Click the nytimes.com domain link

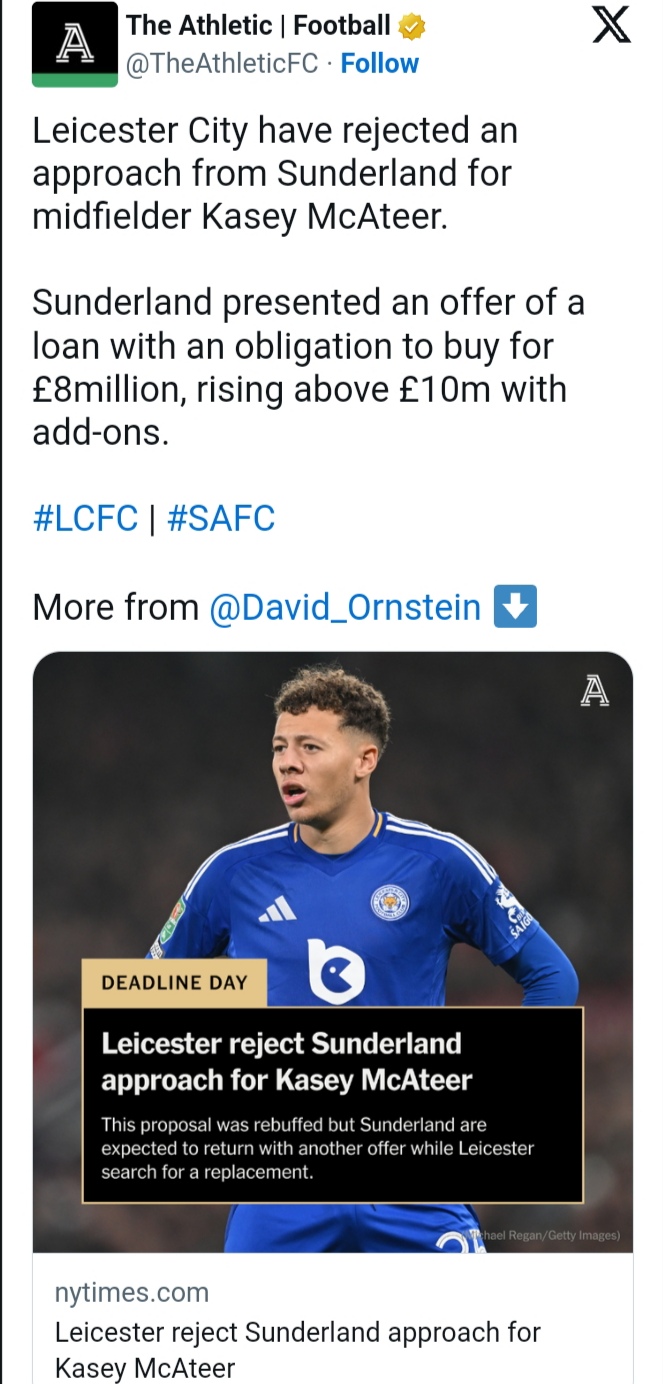click(x=131, y=1292)
